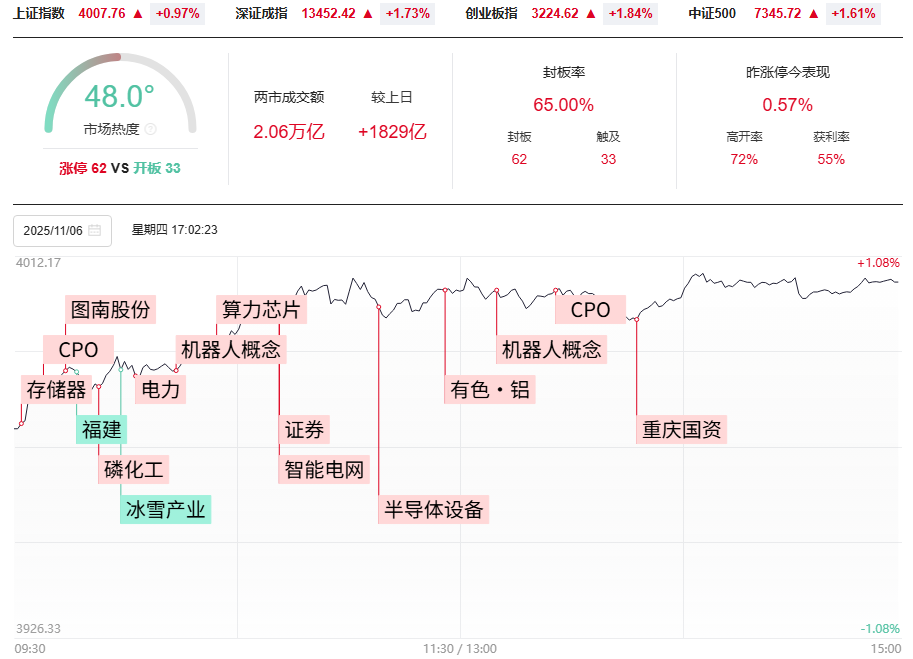913x659 pixels.
Task: Click the 半导体设备 label on the timeline
Action: coord(433,509)
